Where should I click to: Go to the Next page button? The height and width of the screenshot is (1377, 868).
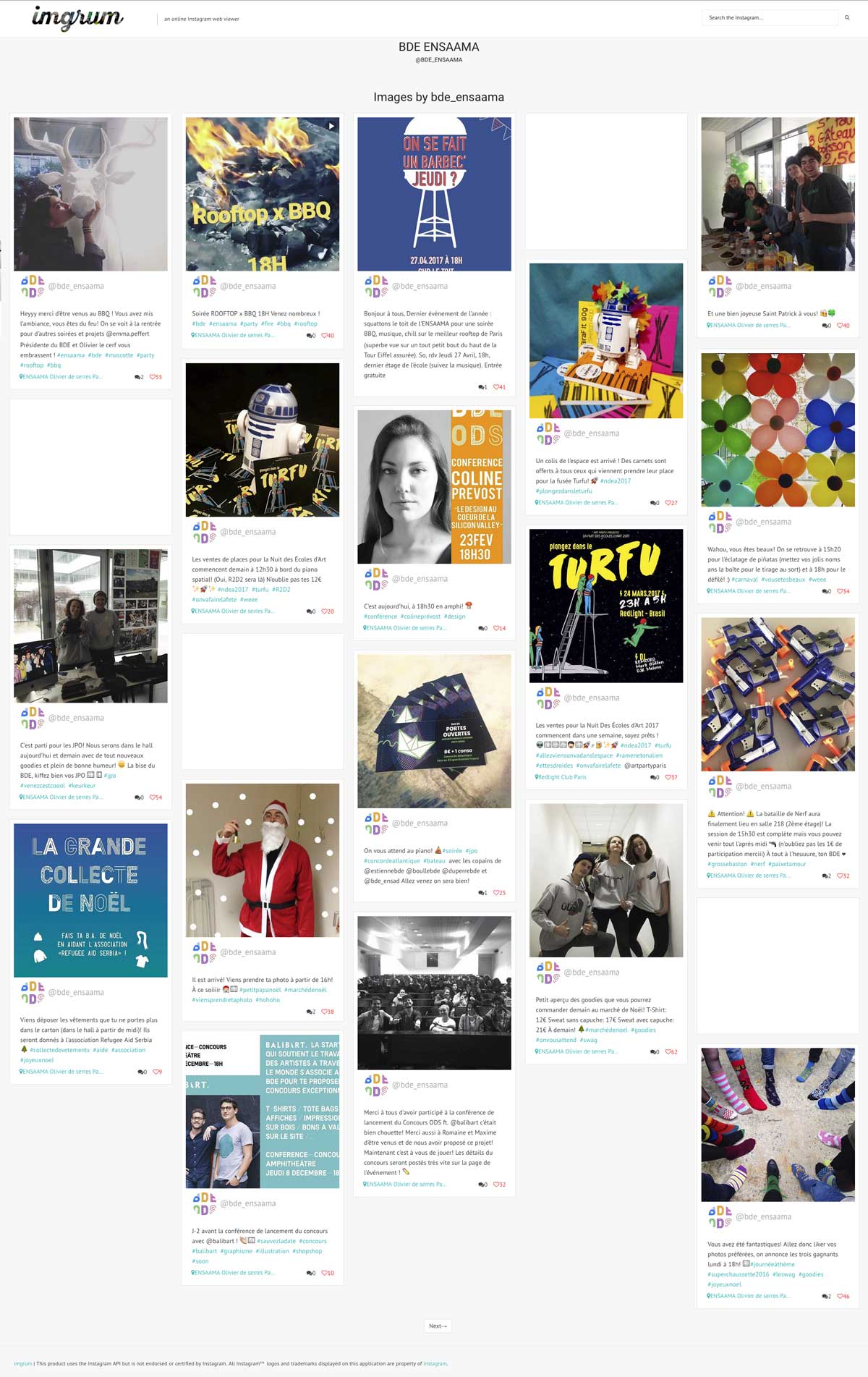click(x=438, y=1326)
